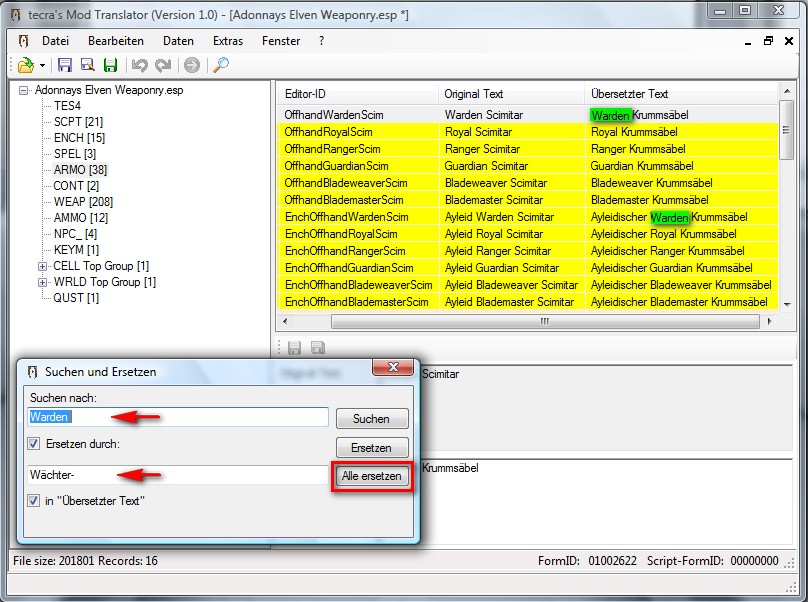
Task: Select QUST [1] tree item
Action: [x=76, y=298]
